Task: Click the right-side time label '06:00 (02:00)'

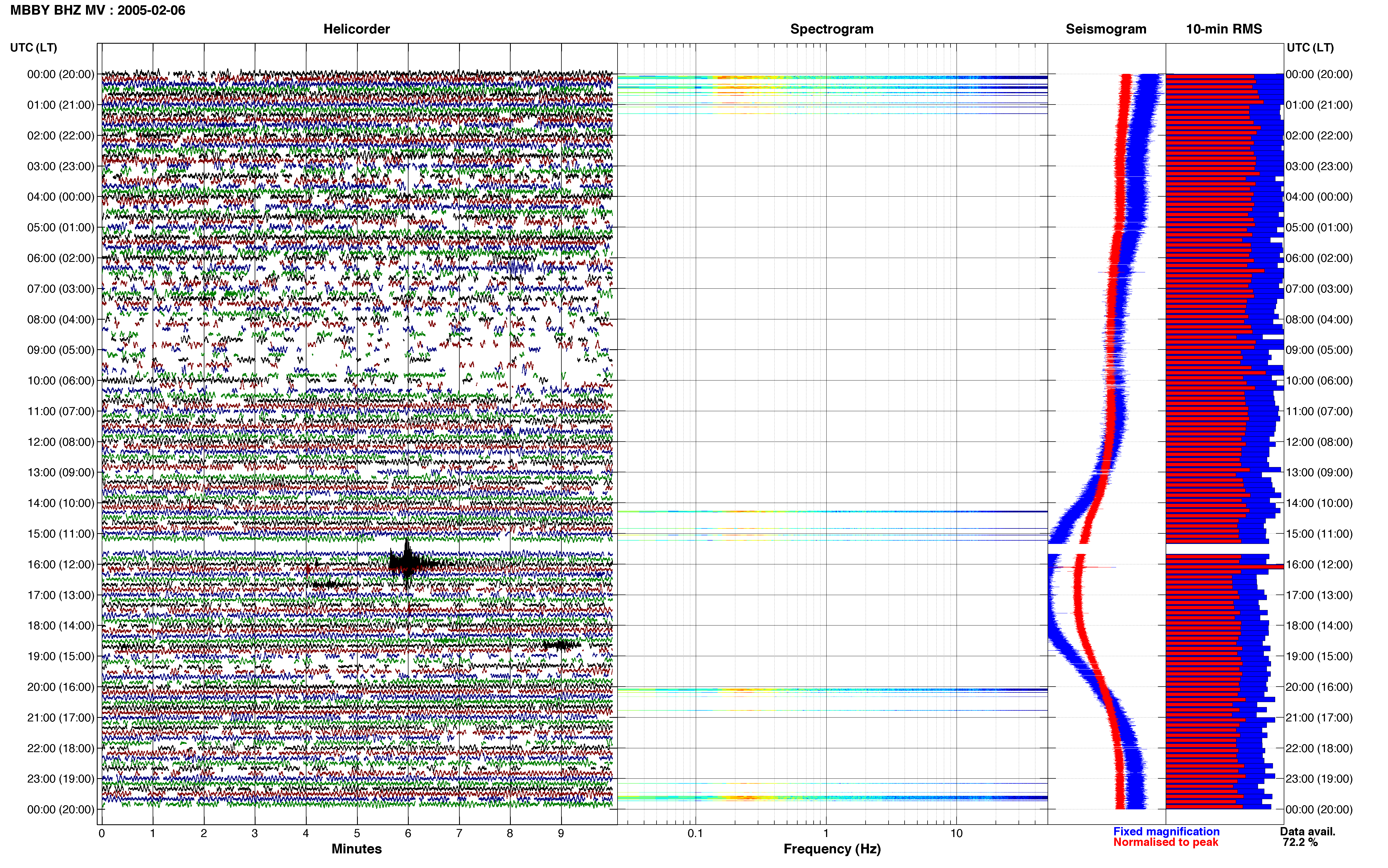Action: pyautogui.click(x=1319, y=258)
